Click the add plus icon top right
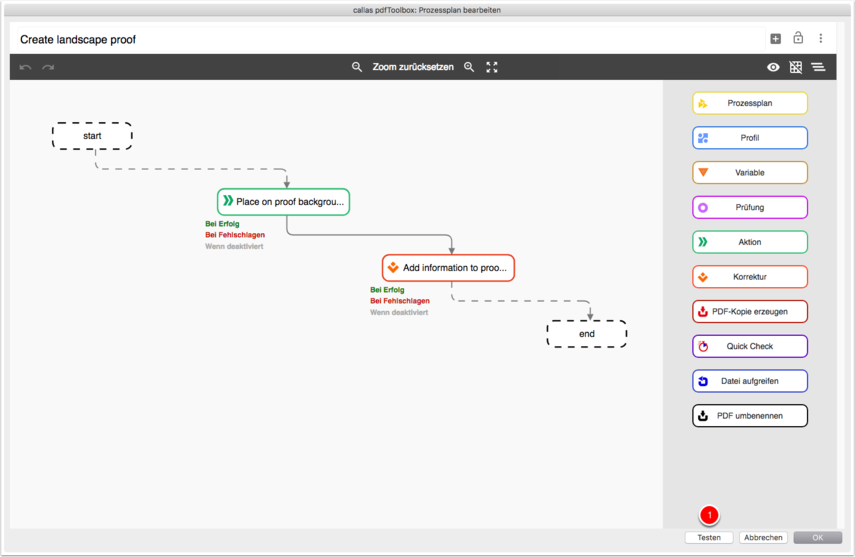This screenshot has width=855, height=557. pyautogui.click(x=775, y=39)
